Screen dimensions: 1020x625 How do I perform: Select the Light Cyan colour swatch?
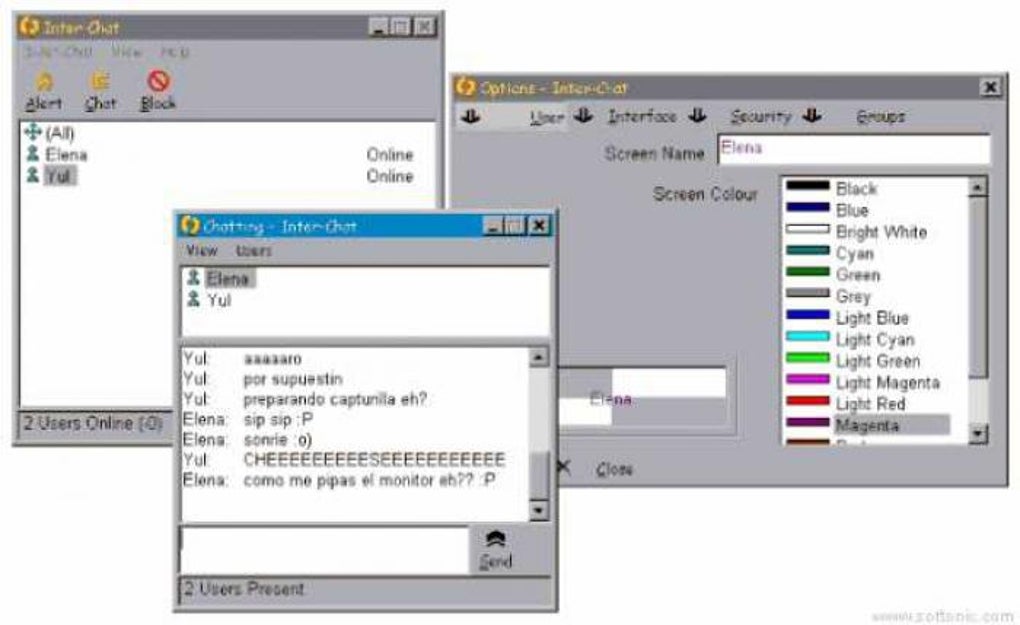point(808,336)
